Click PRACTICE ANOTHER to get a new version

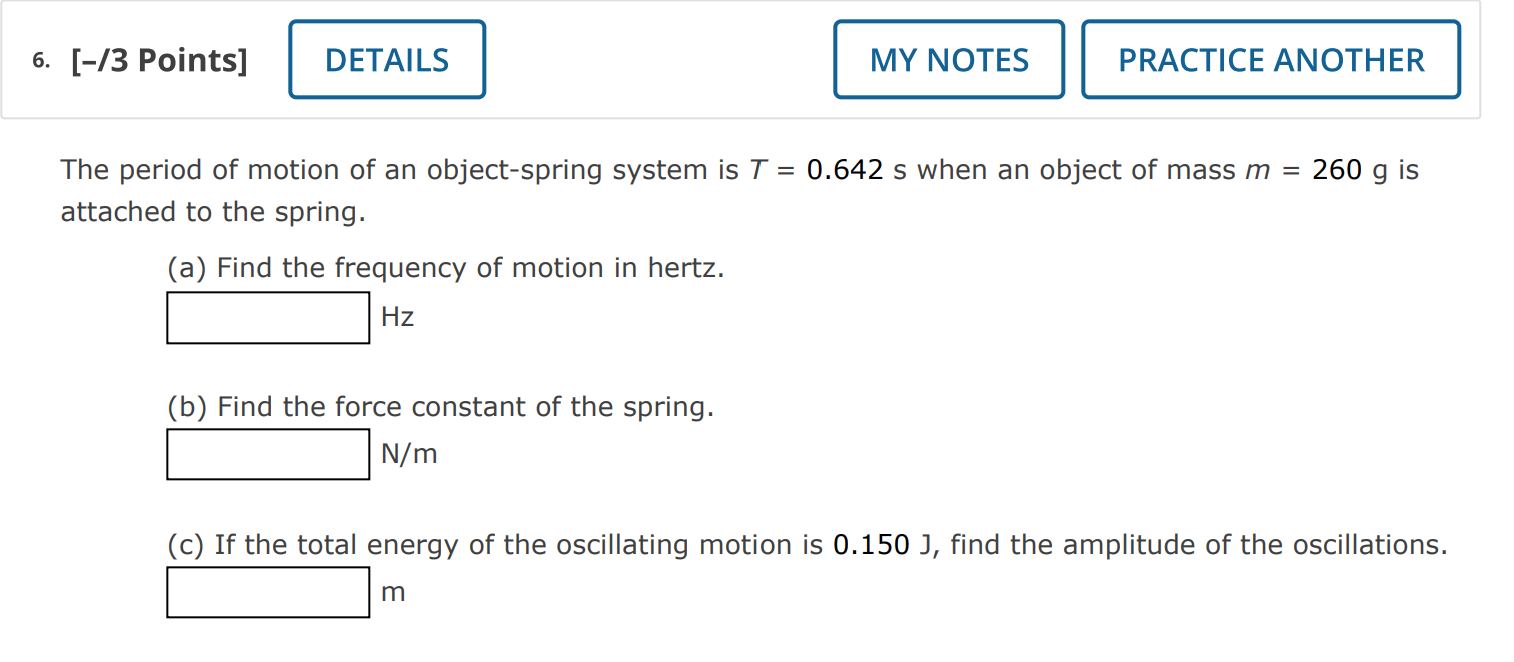[x=1270, y=59]
